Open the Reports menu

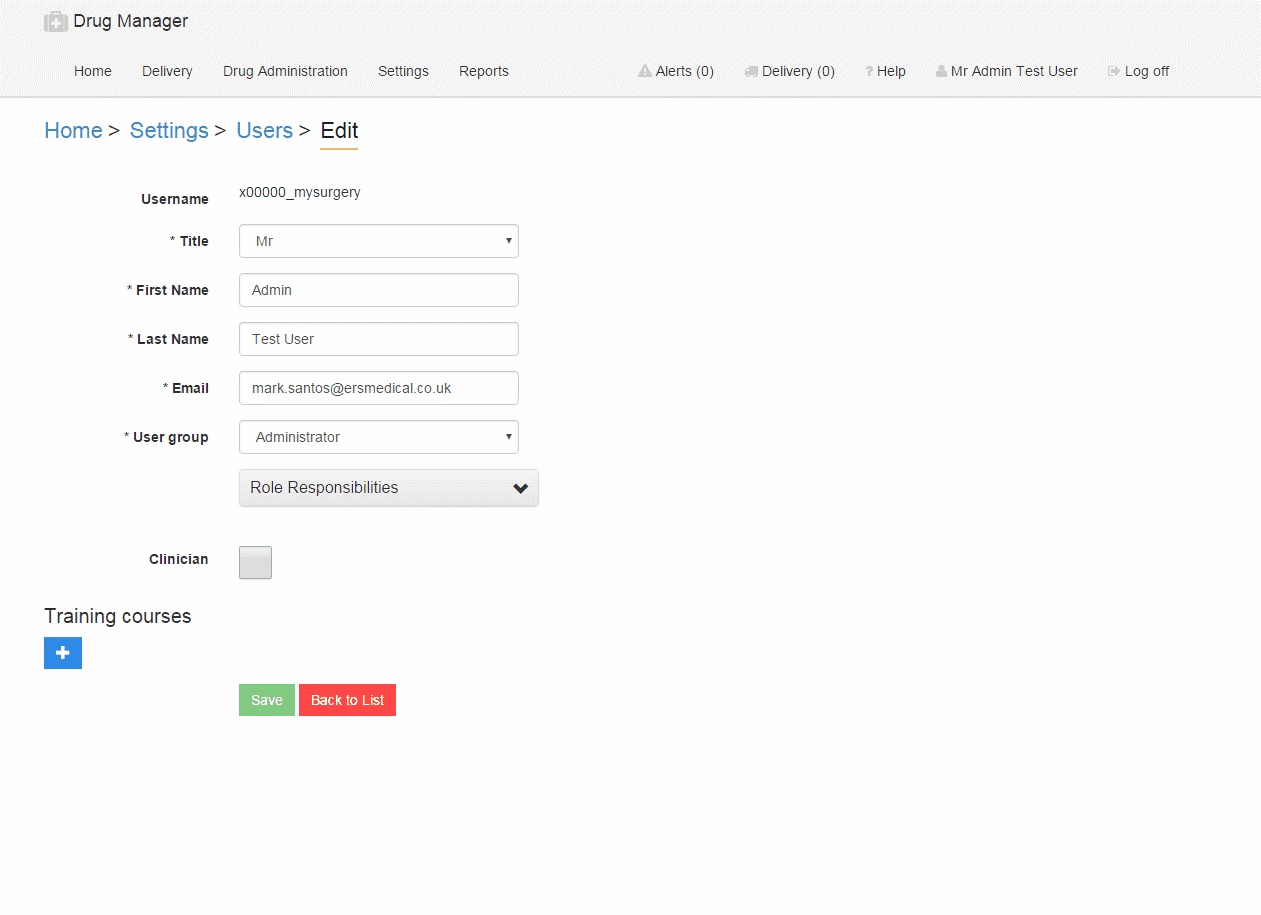click(483, 72)
